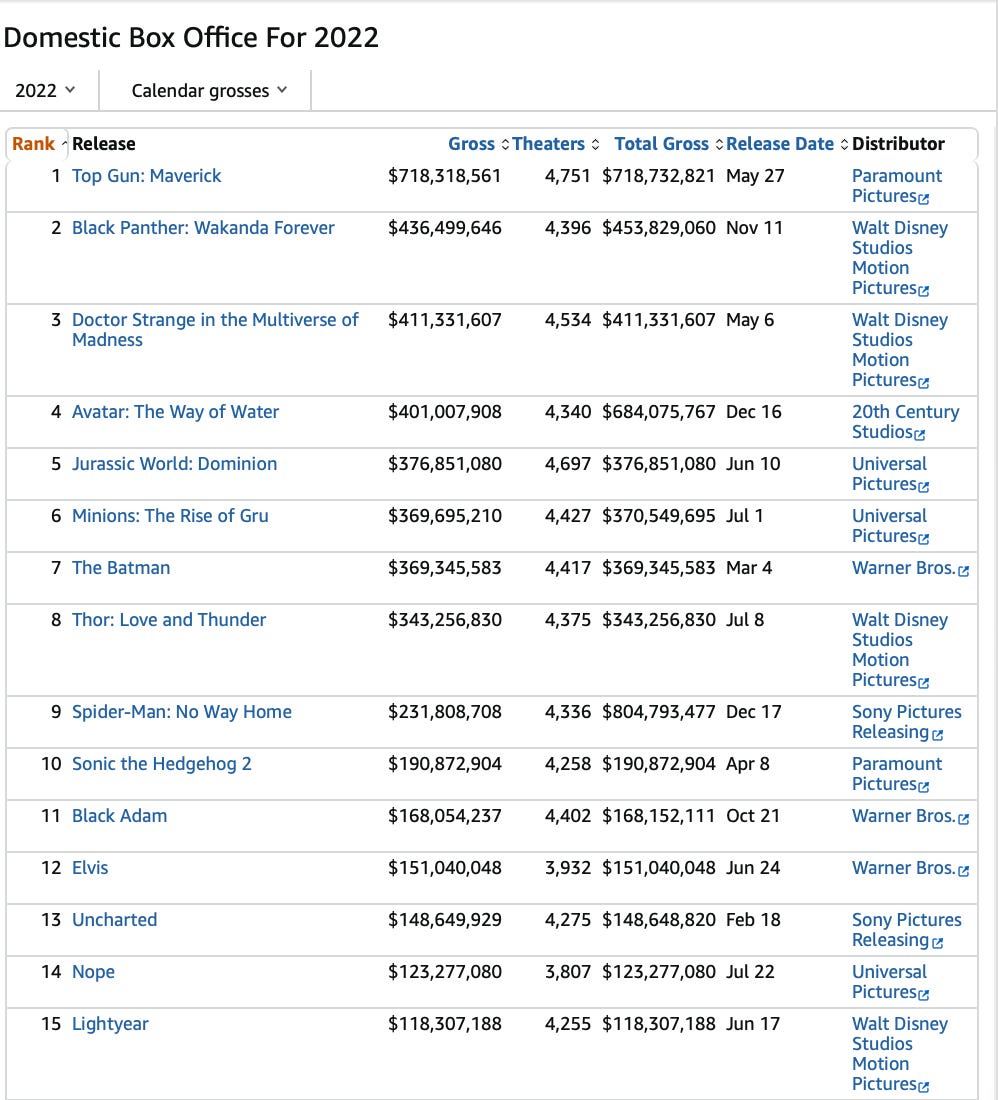Open Nope release link
998x1100 pixels.
[94, 972]
